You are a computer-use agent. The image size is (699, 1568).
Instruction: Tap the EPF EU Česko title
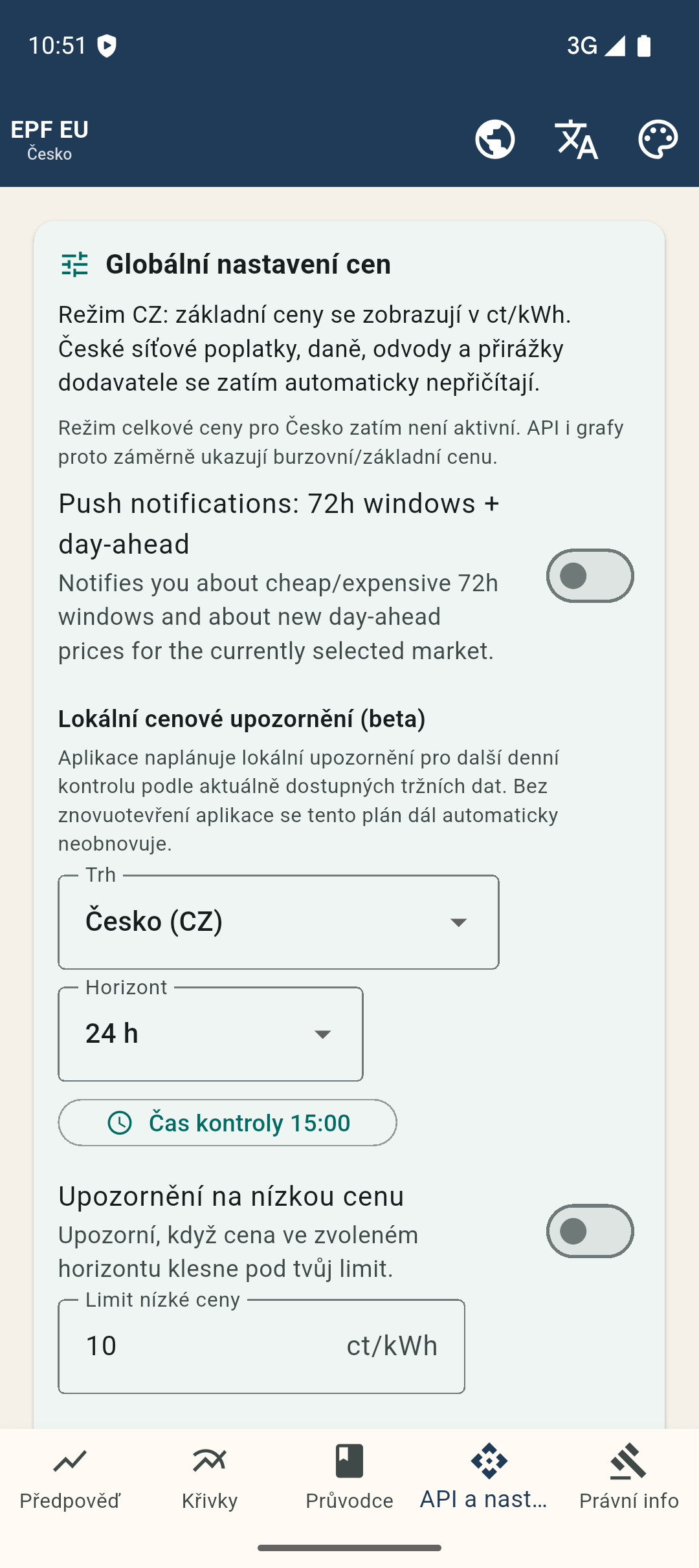pos(50,139)
